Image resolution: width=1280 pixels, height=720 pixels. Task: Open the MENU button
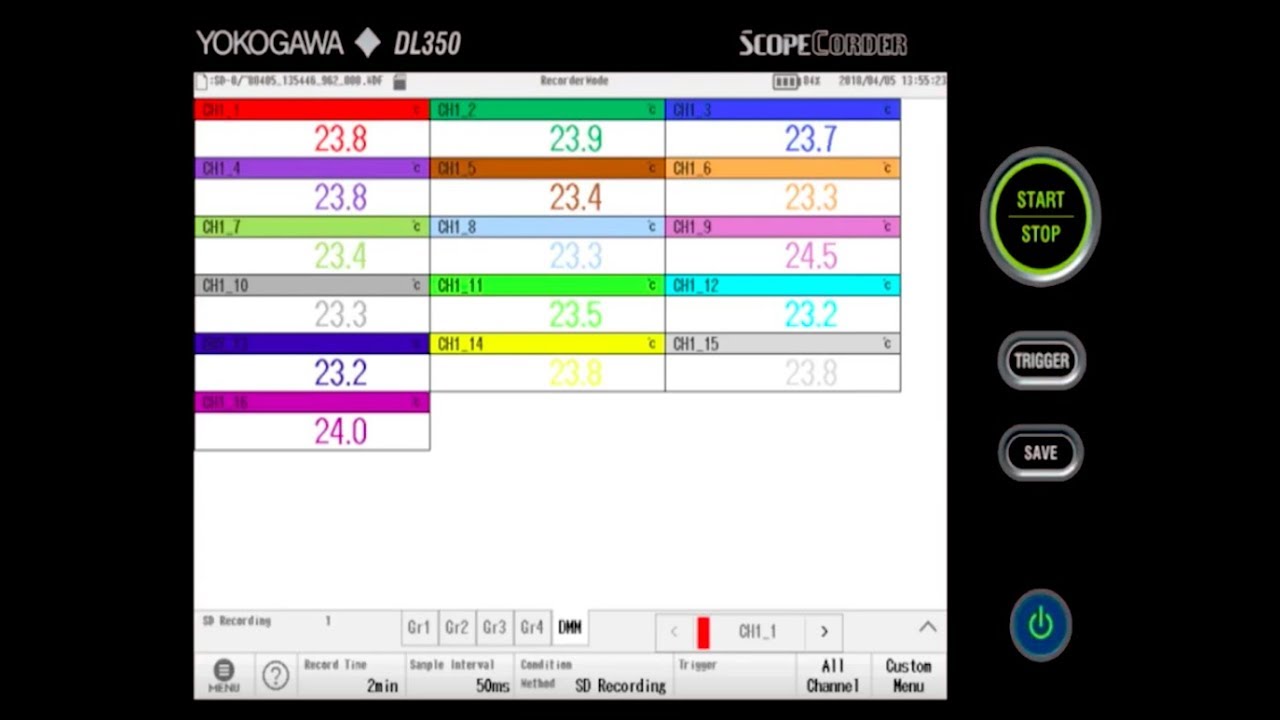pyautogui.click(x=224, y=676)
